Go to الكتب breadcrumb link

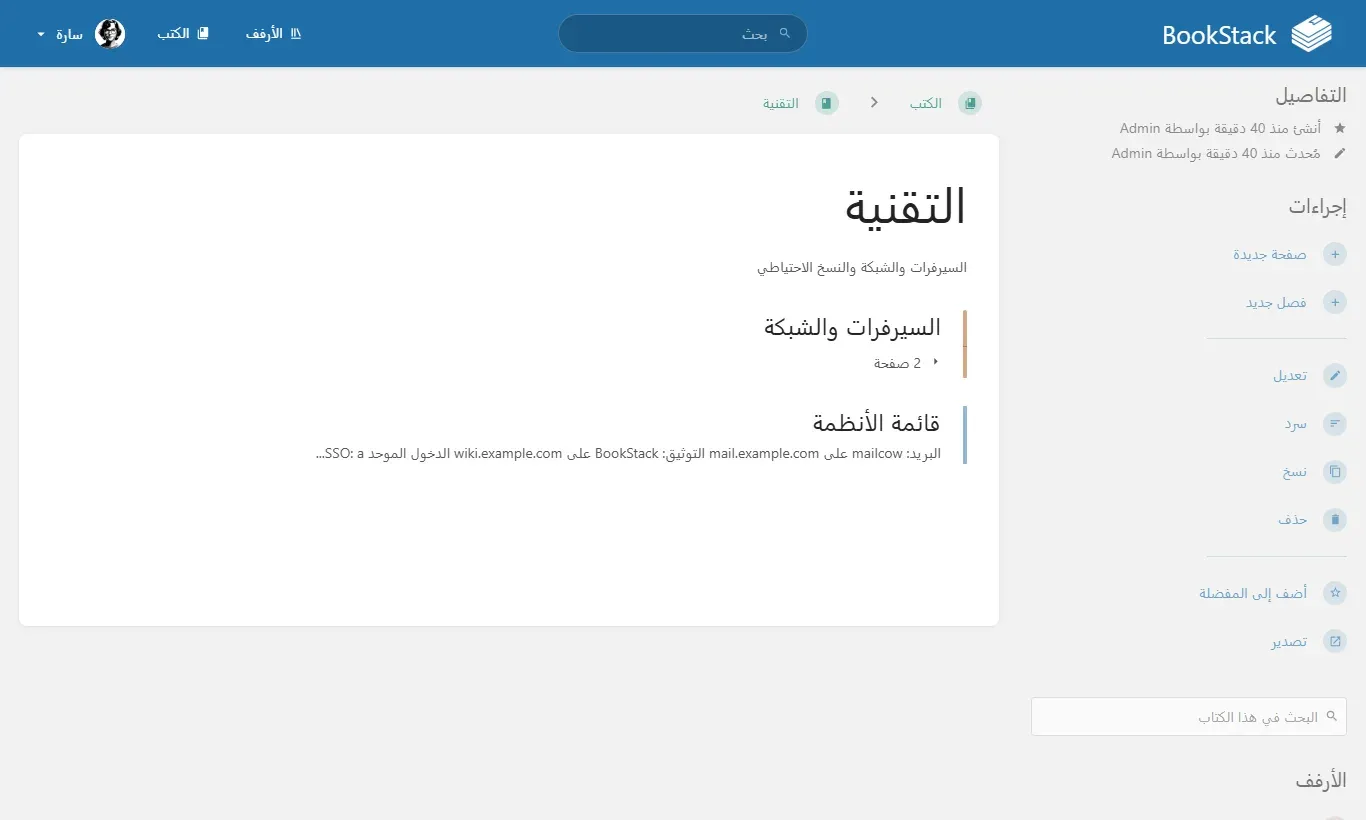click(x=925, y=103)
